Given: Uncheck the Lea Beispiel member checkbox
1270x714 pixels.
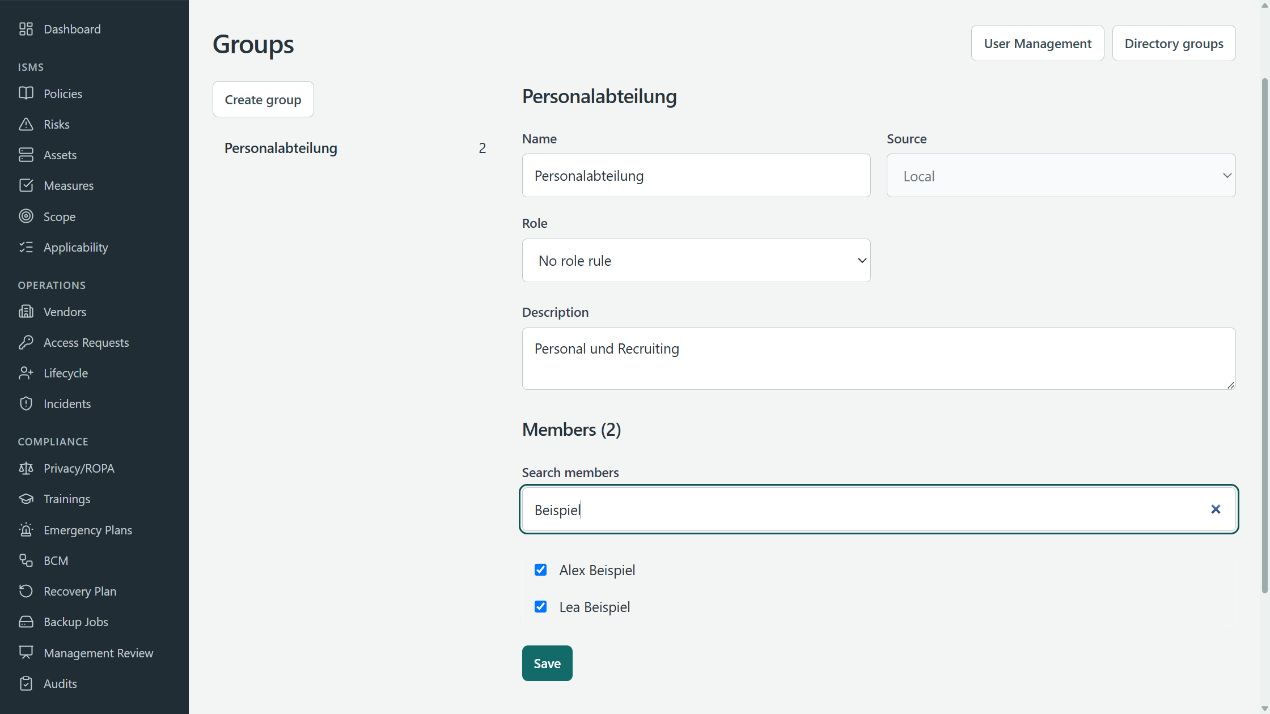Looking at the screenshot, I should click(541, 607).
